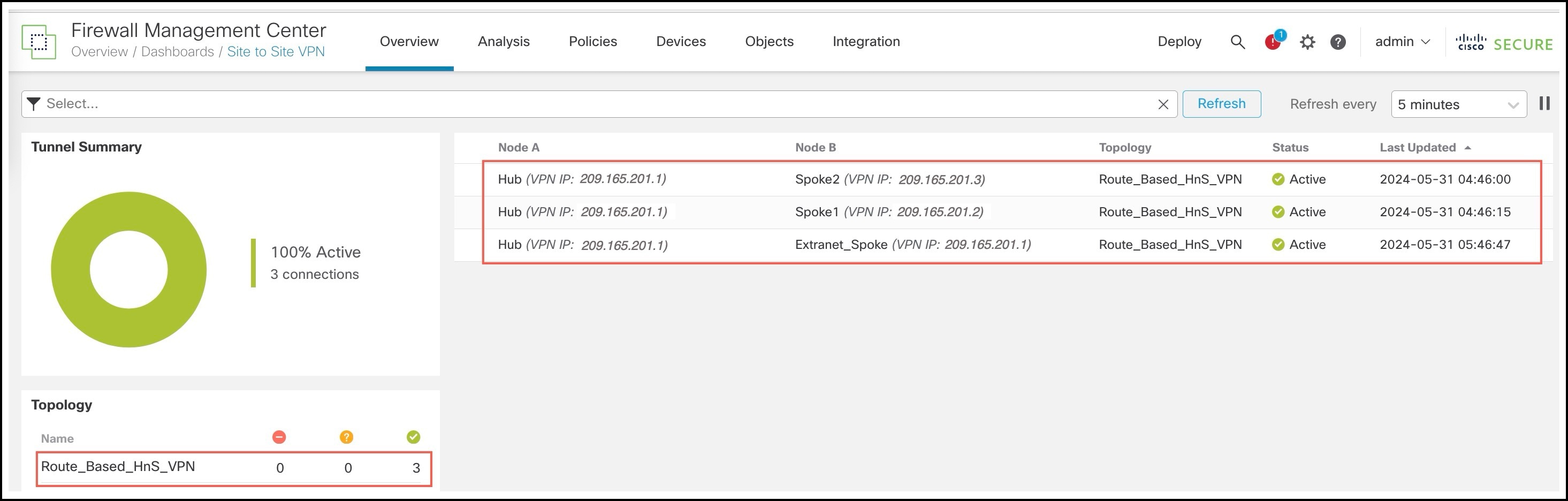Screen dimensions: 1568x501
Task: Select the Route_Based_HnS_VPN topology row
Action: pos(234,467)
